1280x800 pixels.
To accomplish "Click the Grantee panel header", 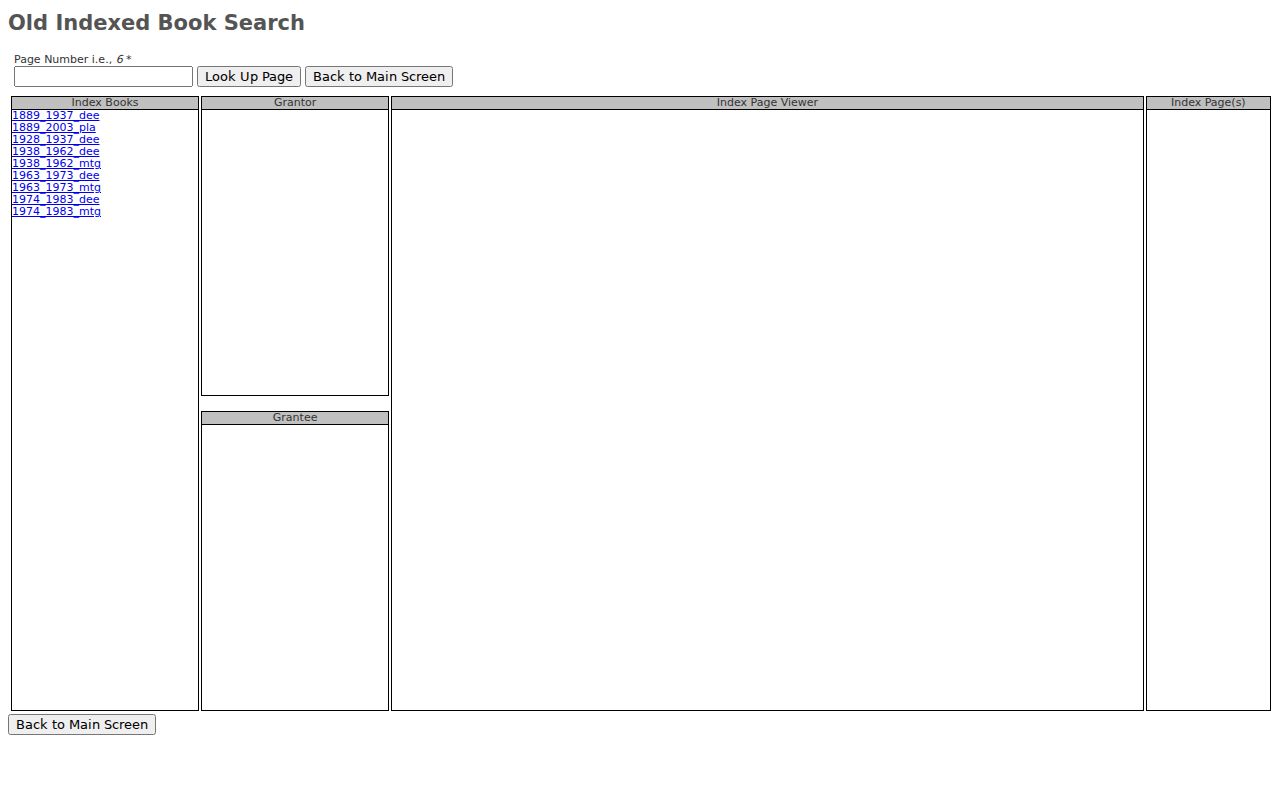I will [295, 417].
